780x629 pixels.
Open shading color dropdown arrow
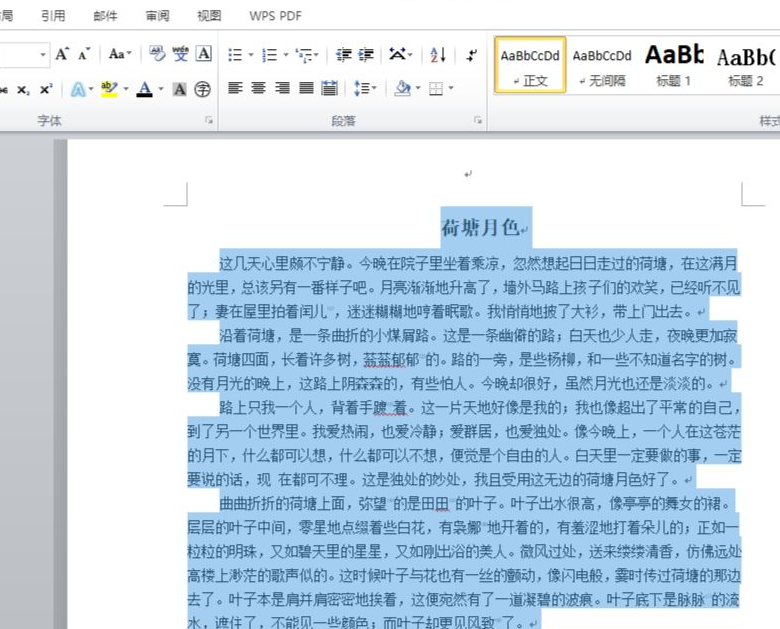click(418, 88)
